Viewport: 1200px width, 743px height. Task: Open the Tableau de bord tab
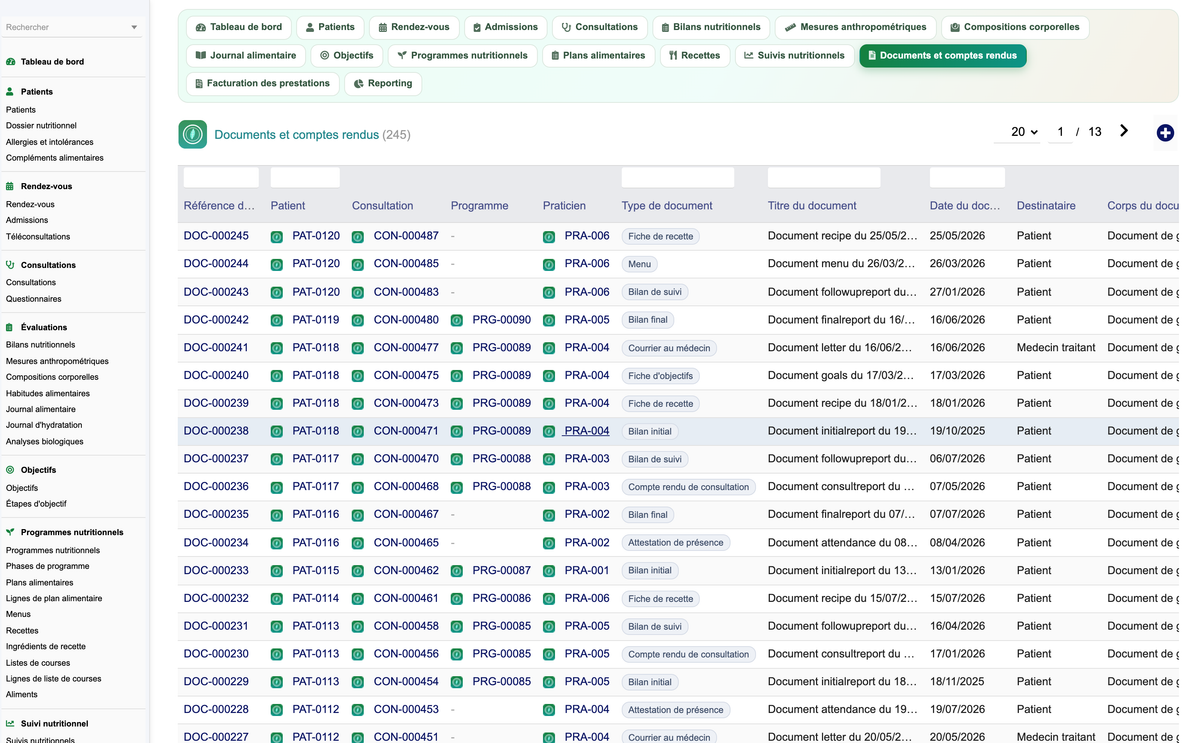[x=239, y=27]
